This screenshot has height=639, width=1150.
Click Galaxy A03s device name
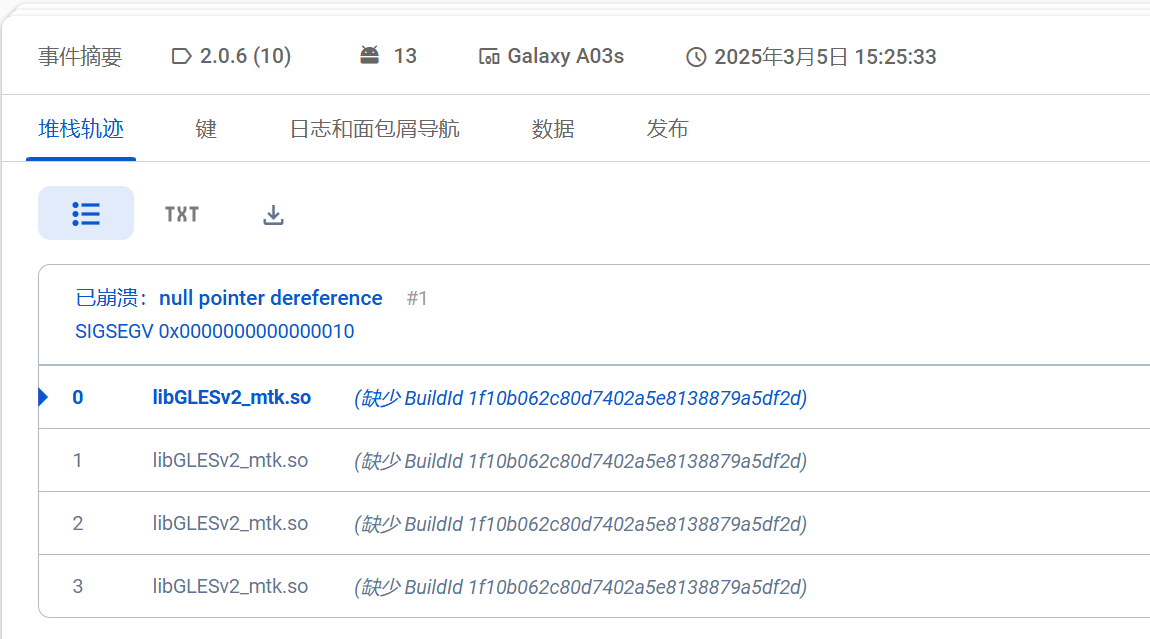coord(565,56)
